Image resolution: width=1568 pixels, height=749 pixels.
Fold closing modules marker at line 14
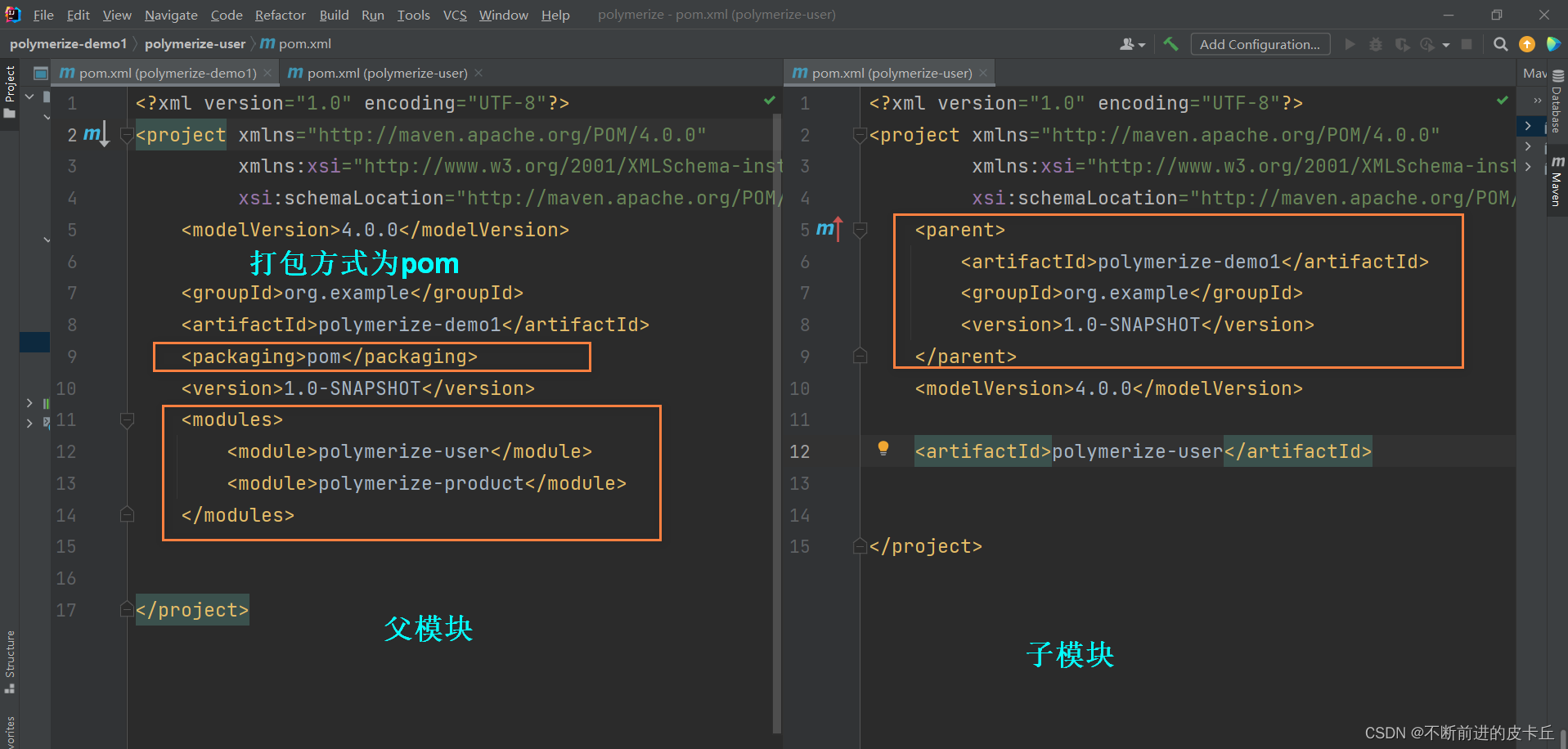pos(127,514)
